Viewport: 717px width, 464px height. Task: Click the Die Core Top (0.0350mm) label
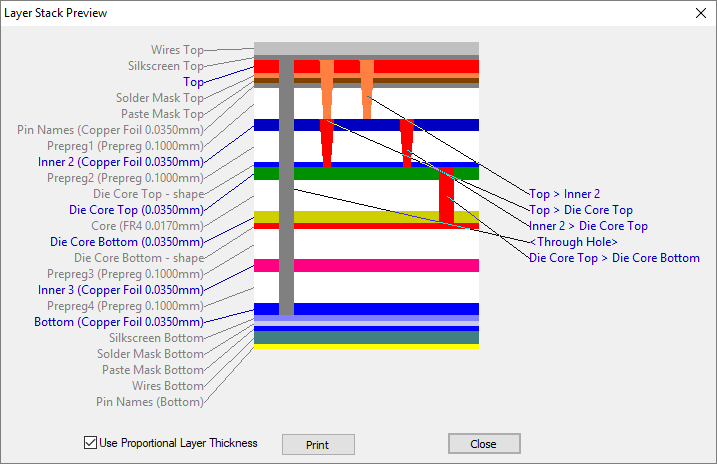click(x=136, y=210)
